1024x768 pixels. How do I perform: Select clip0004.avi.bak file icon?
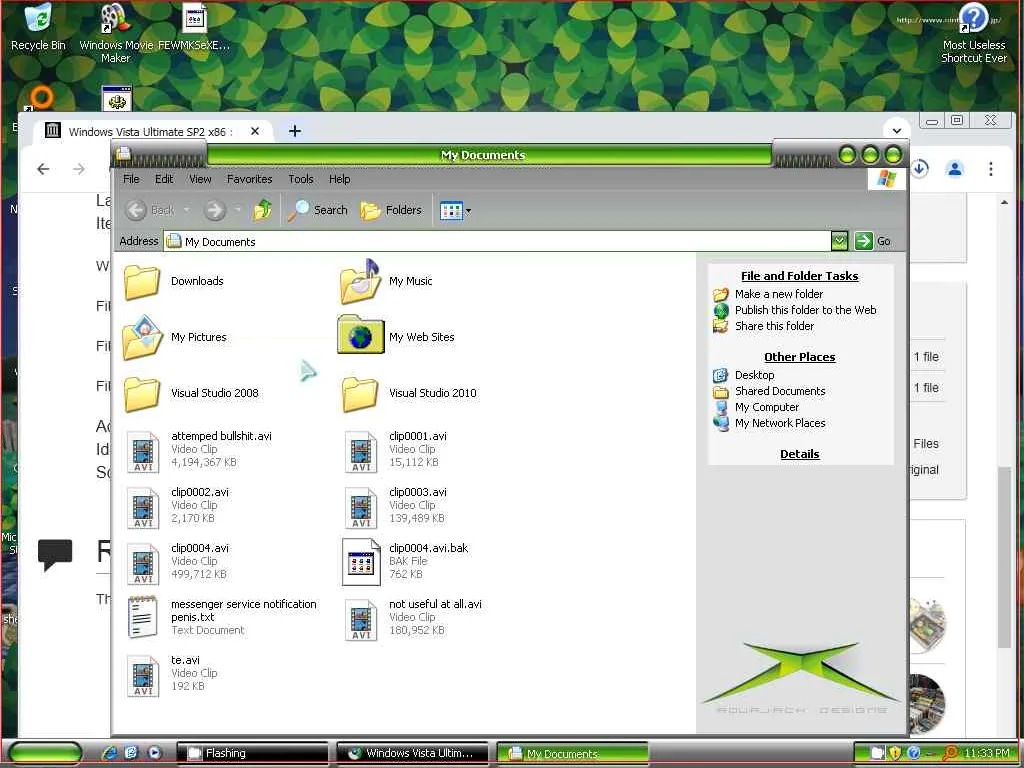tap(361, 562)
